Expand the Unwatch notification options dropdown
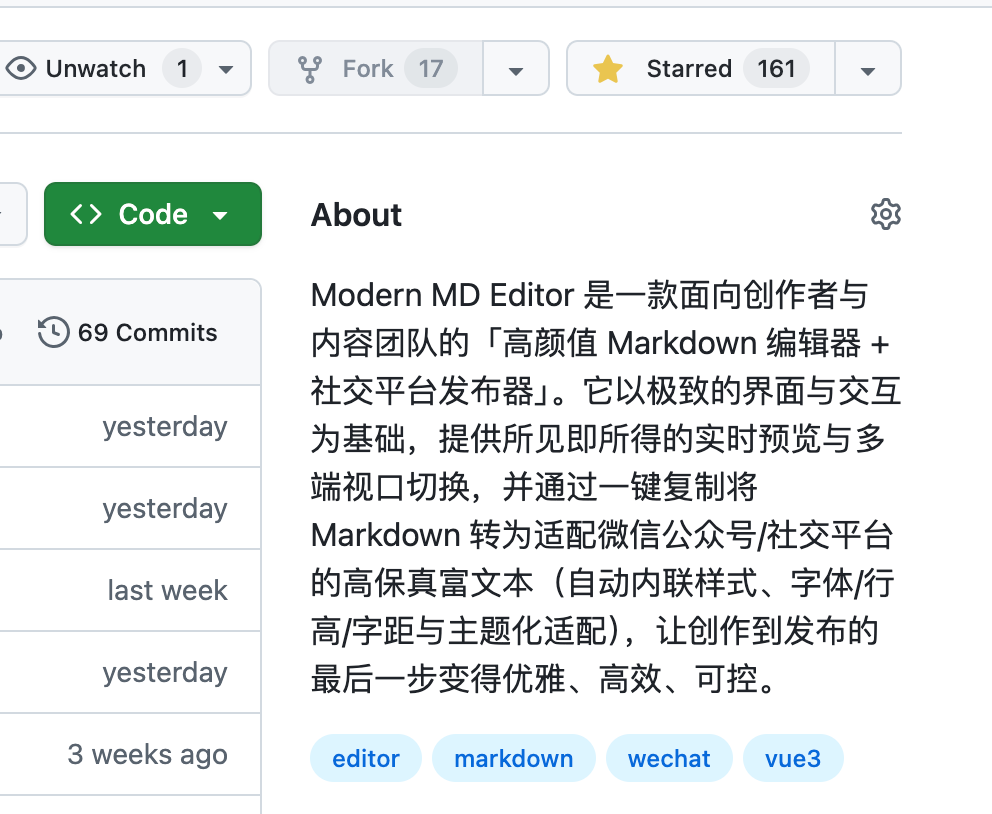This screenshot has width=992, height=814. pyautogui.click(x=225, y=68)
